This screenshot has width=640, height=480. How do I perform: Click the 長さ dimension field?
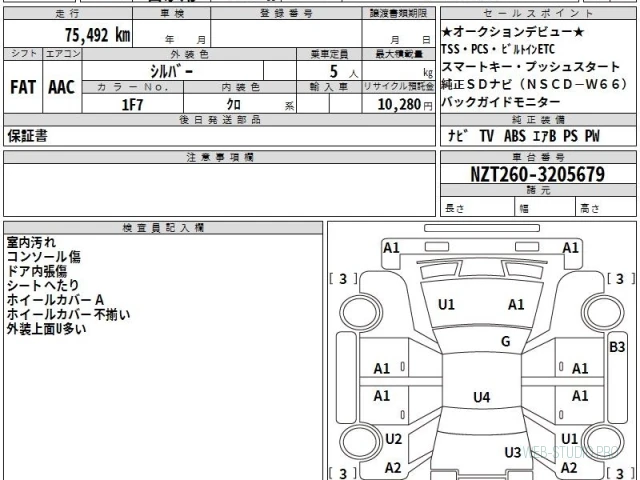click(x=477, y=207)
